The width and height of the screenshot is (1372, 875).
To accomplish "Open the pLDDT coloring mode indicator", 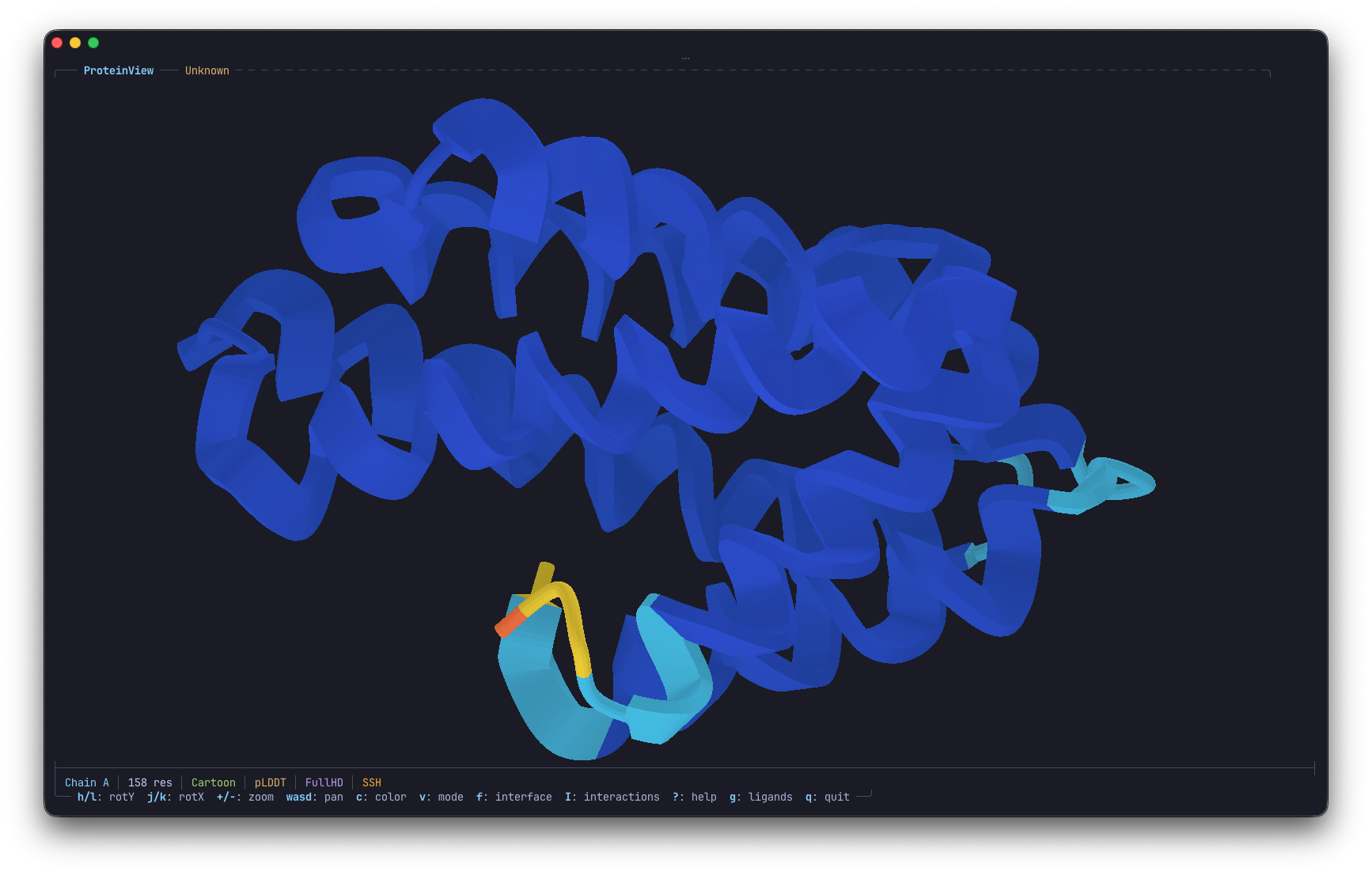I will click(270, 782).
